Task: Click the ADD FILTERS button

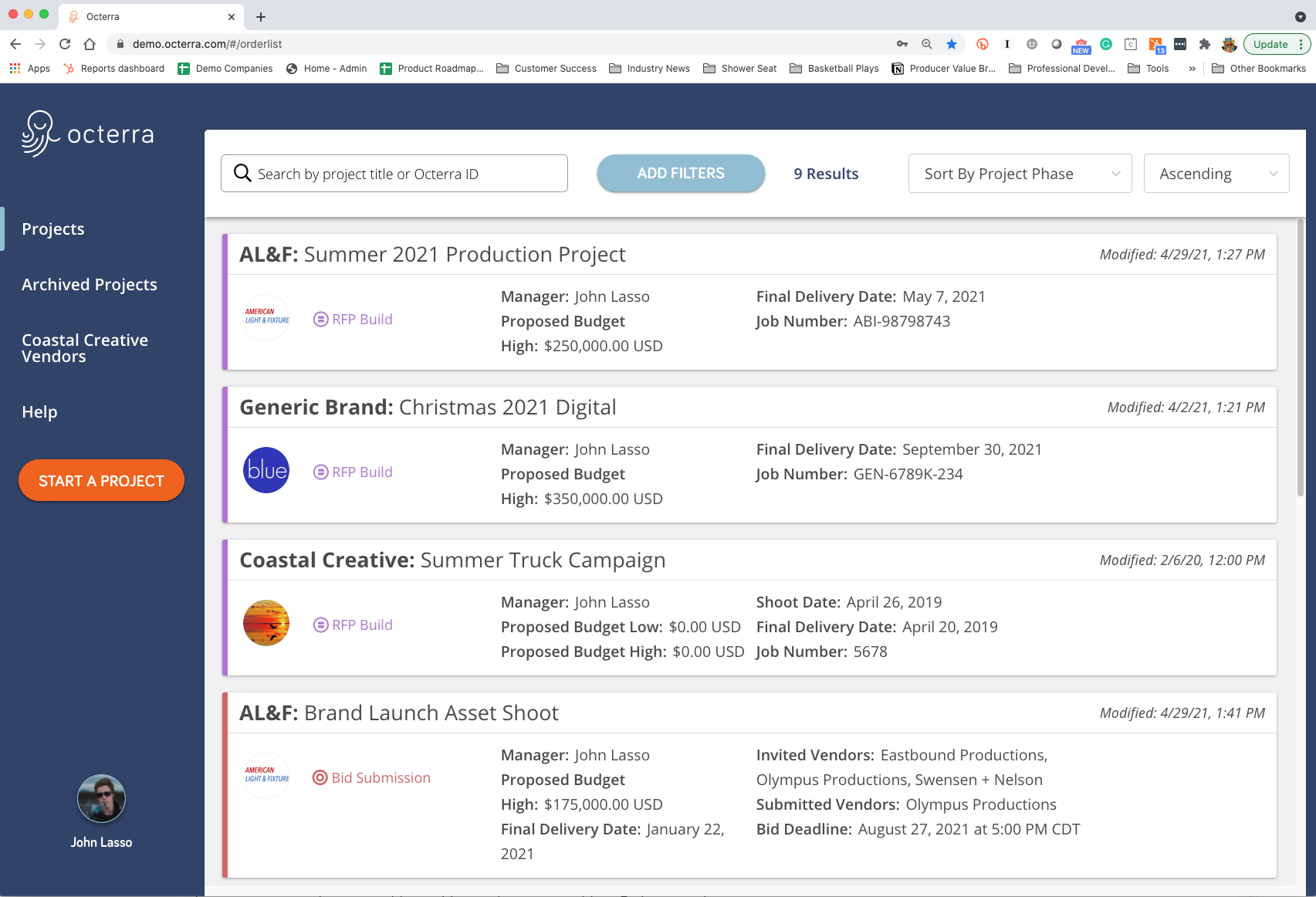Action: (680, 173)
